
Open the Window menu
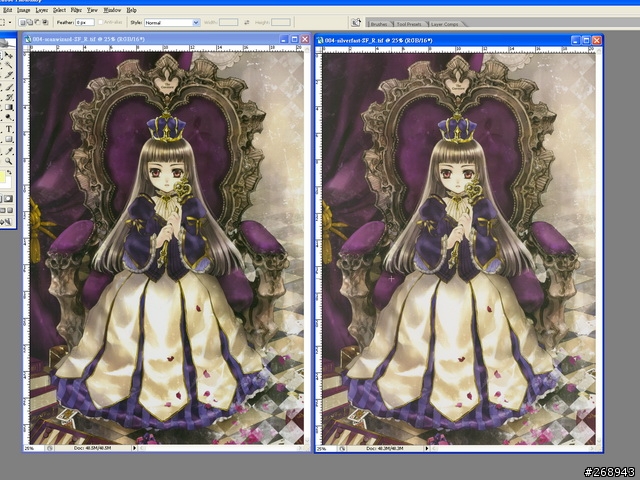(112, 10)
